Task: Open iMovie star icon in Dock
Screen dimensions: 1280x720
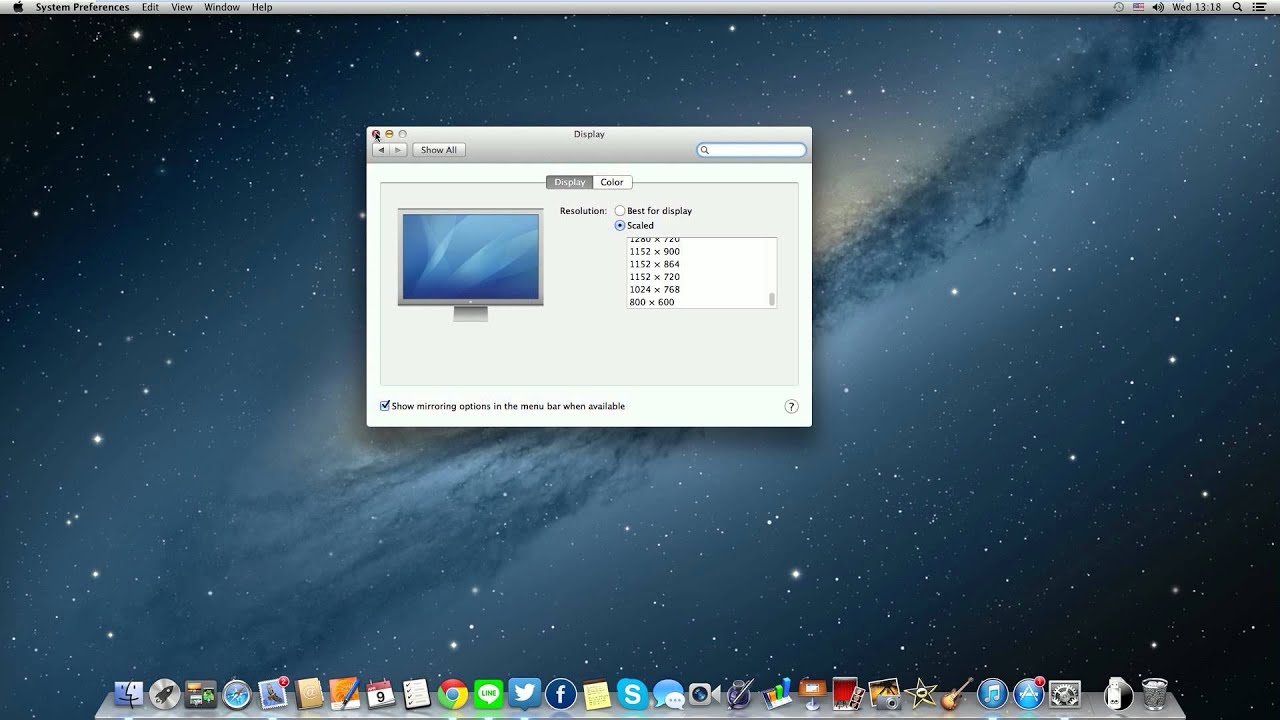Action: tap(920, 693)
